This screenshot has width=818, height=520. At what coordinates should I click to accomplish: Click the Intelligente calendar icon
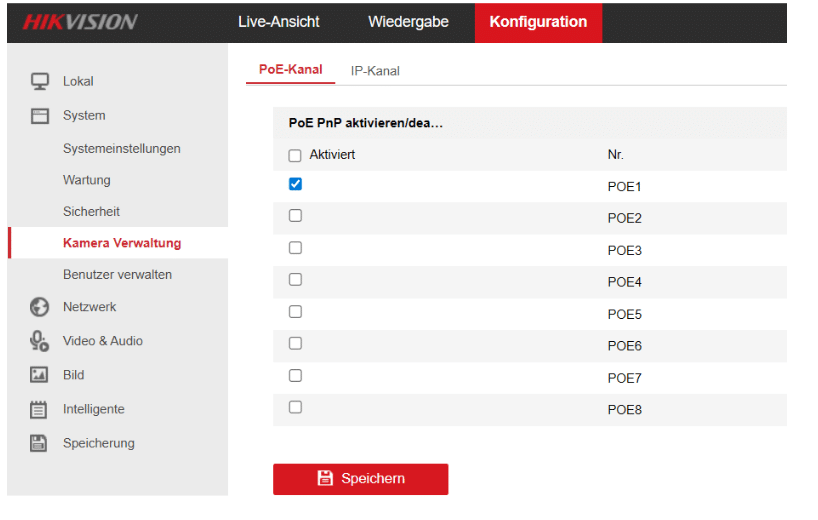(x=40, y=409)
